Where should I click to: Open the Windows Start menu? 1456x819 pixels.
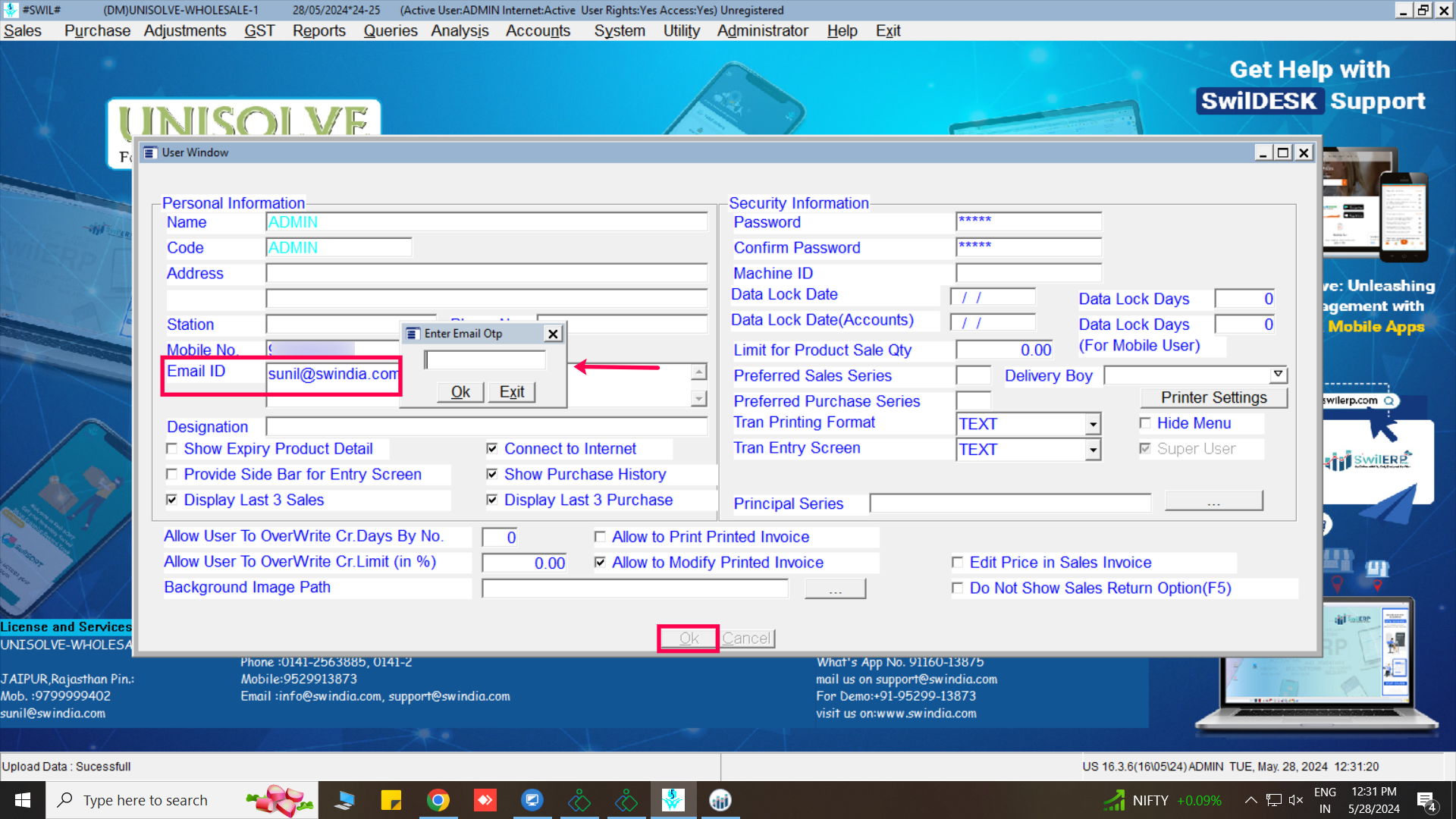click(x=22, y=800)
